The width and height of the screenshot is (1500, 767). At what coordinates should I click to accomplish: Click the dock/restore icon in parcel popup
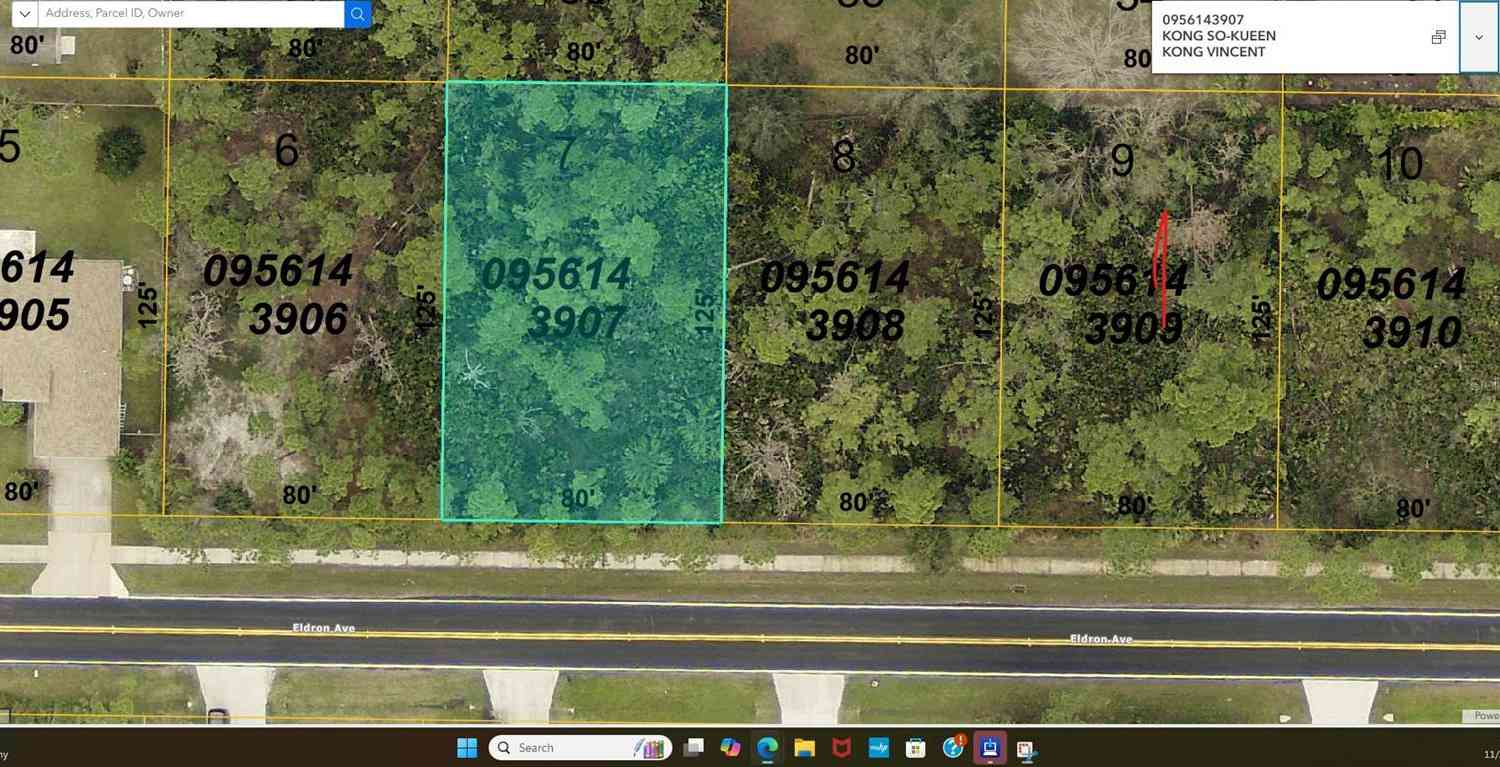click(1438, 37)
